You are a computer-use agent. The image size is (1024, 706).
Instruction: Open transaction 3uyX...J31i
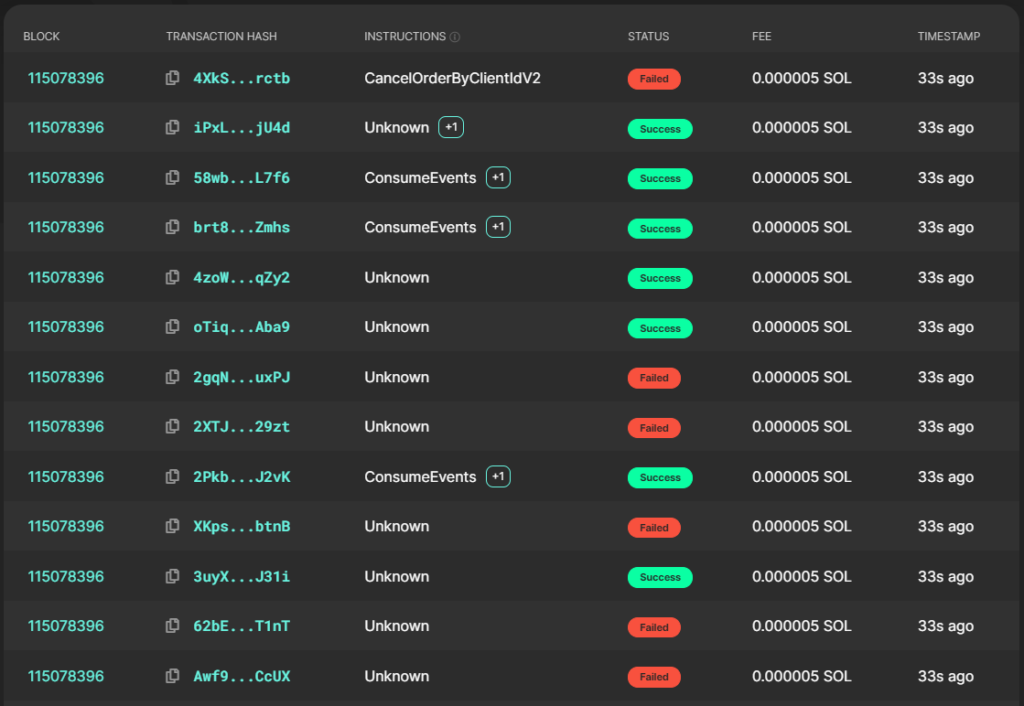click(241, 577)
